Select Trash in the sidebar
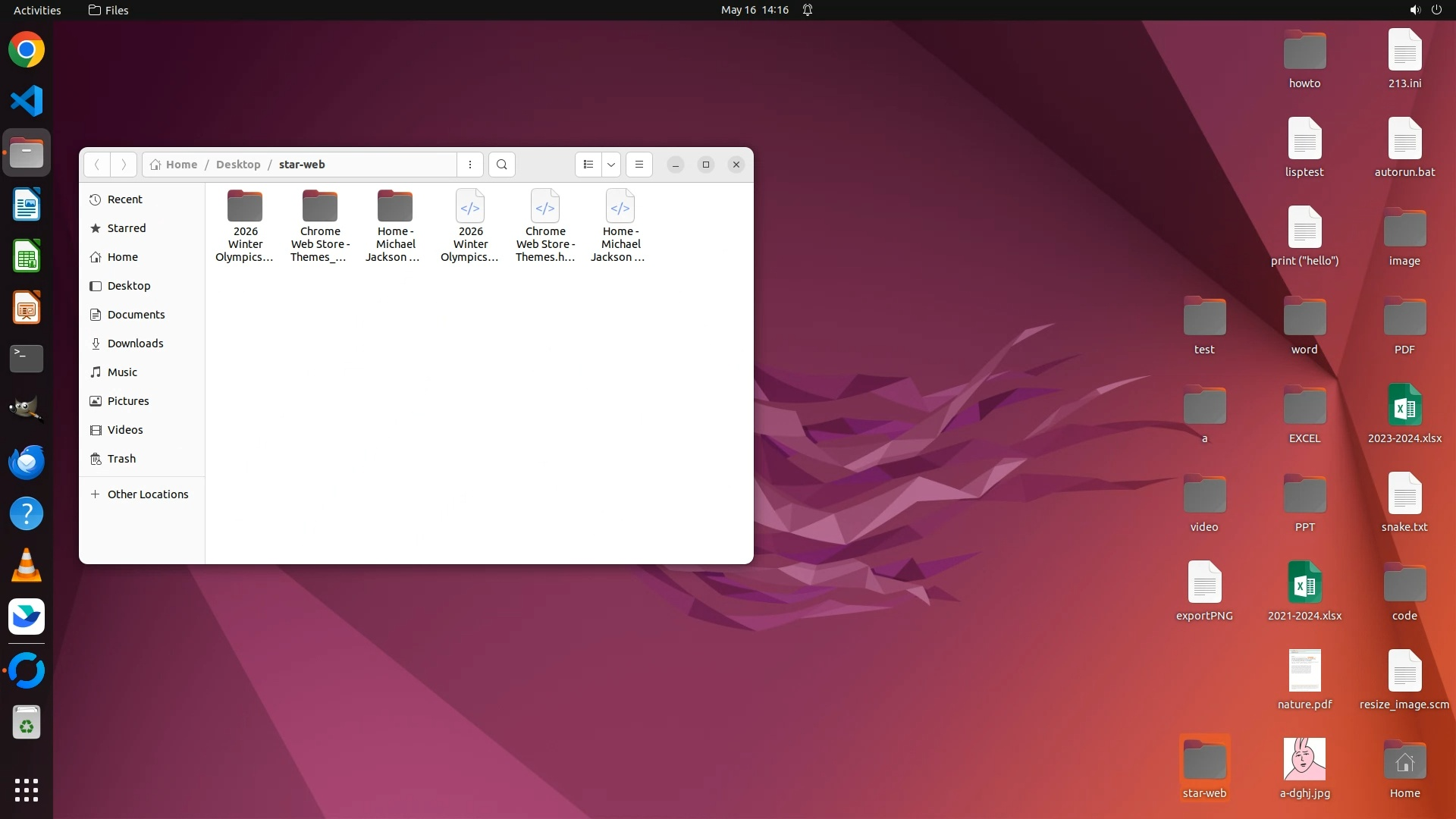The width and height of the screenshot is (1456, 819). (x=121, y=459)
